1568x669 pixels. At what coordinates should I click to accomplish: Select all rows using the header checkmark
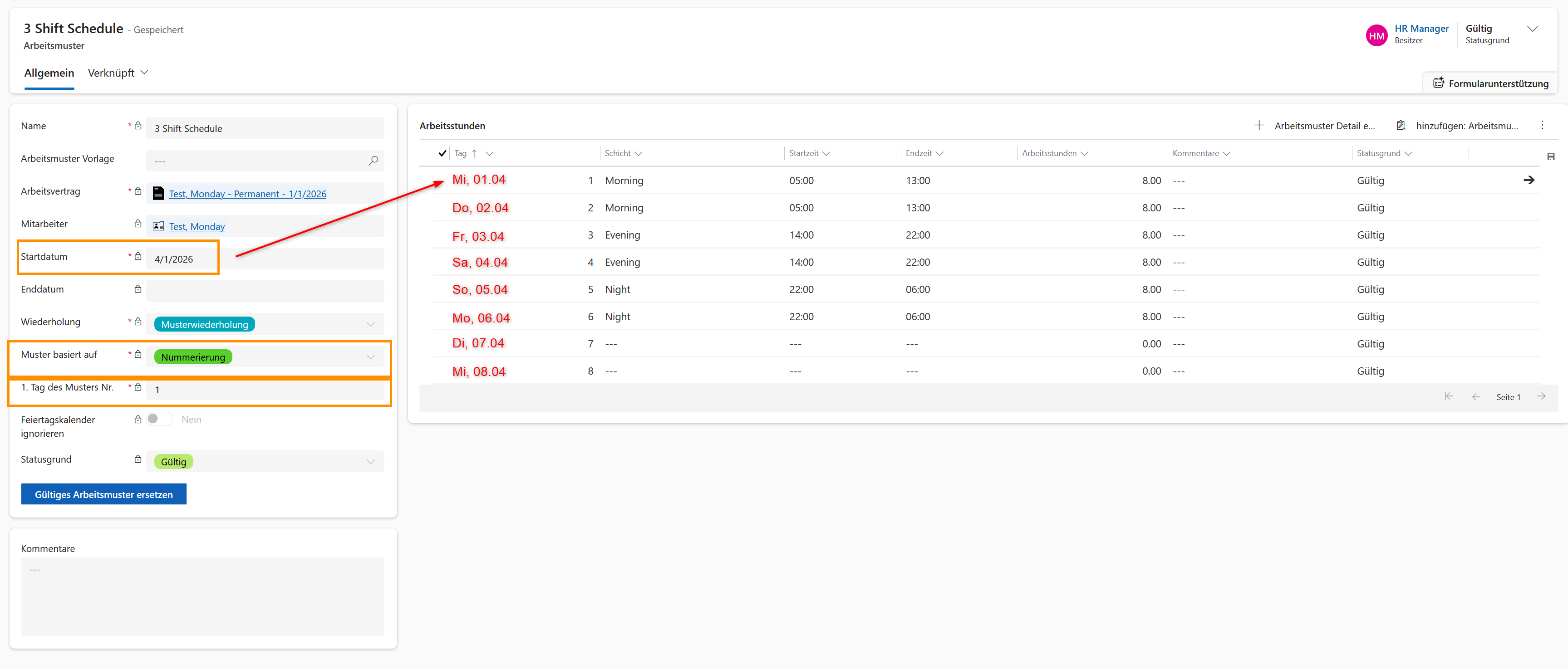pyautogui.click(x=442, y=153)
